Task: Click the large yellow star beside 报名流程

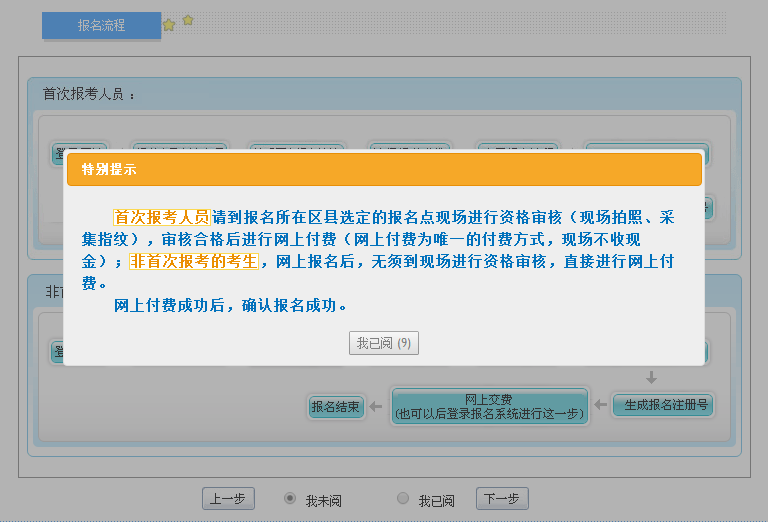Action: (169, 25)
